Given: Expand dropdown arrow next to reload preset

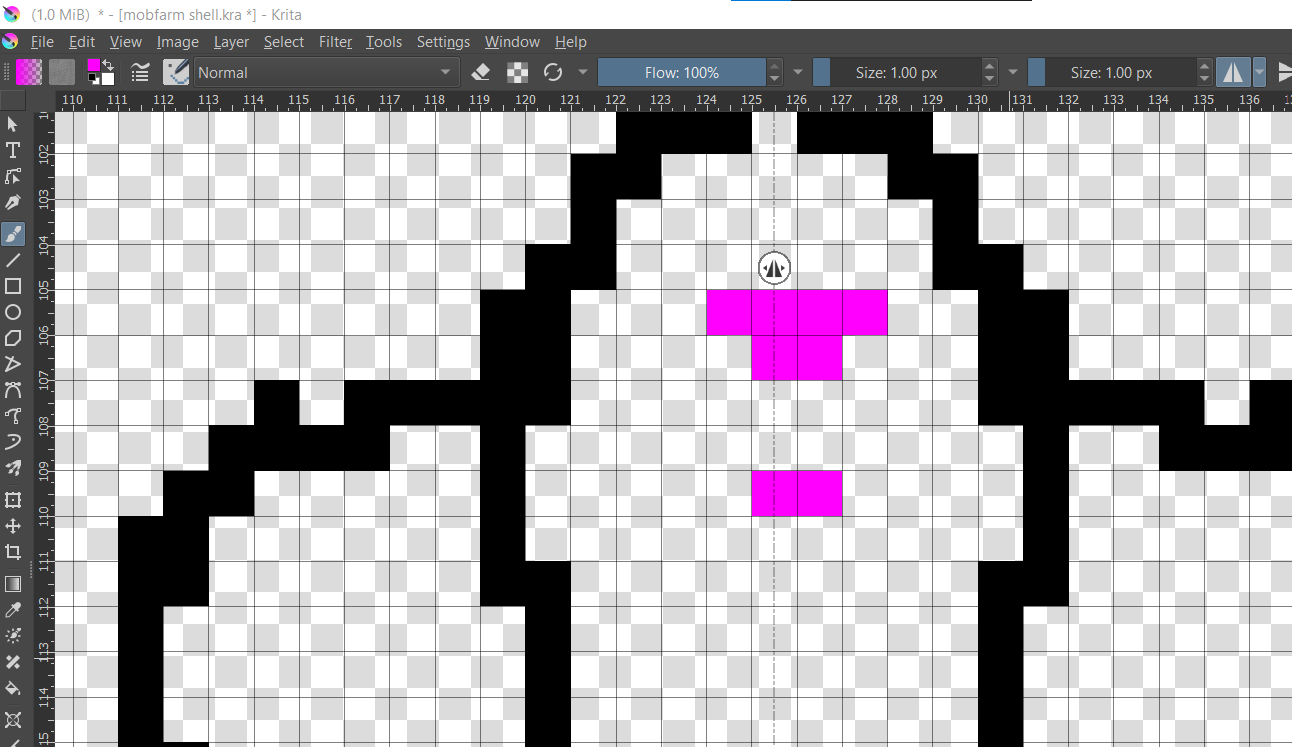Looking at the screenshot, I should coord(583,72).
